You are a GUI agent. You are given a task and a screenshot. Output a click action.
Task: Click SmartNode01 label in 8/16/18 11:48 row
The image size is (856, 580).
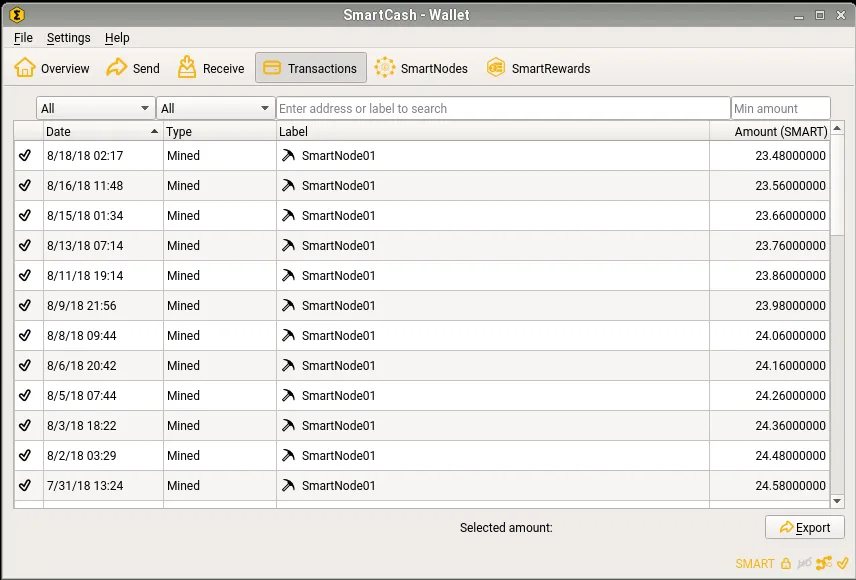[x=338, y=186]
